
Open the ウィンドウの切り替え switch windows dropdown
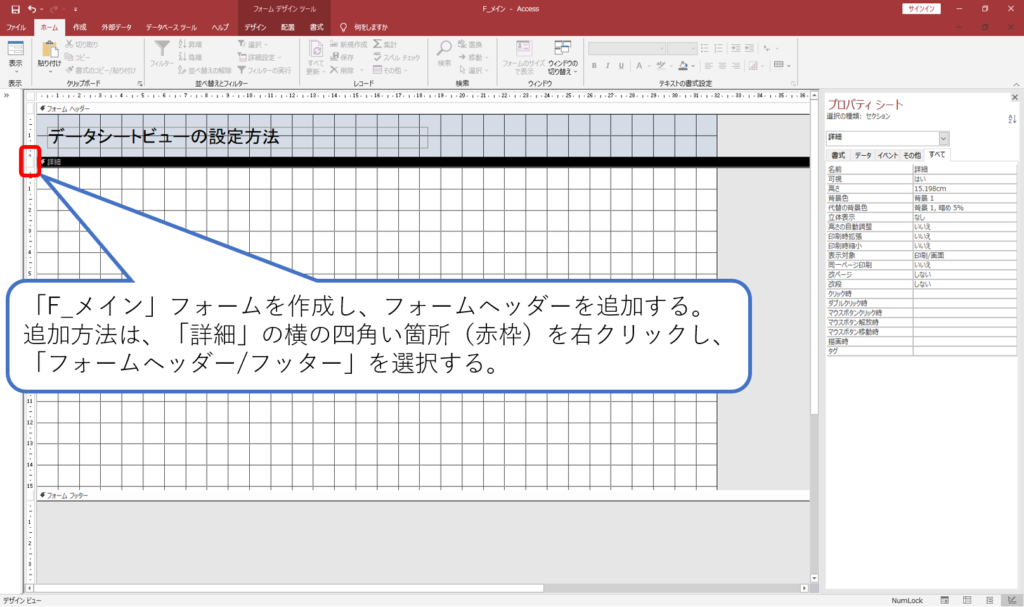562,56
